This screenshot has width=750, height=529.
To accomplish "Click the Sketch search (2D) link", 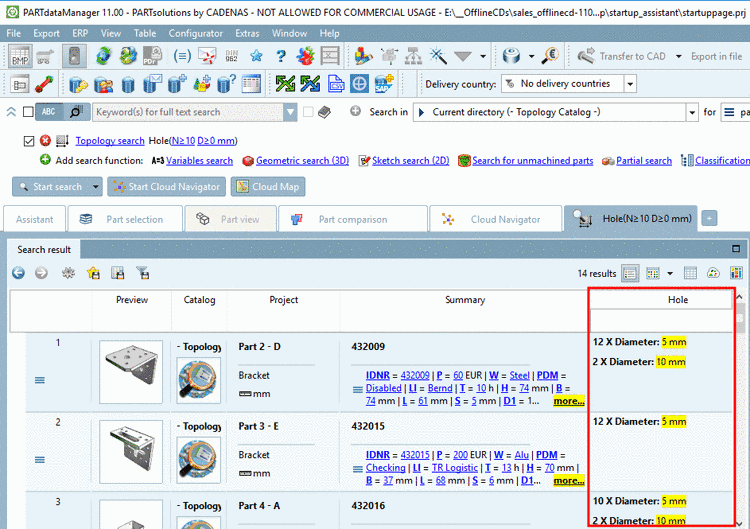I will coord(410,161).
